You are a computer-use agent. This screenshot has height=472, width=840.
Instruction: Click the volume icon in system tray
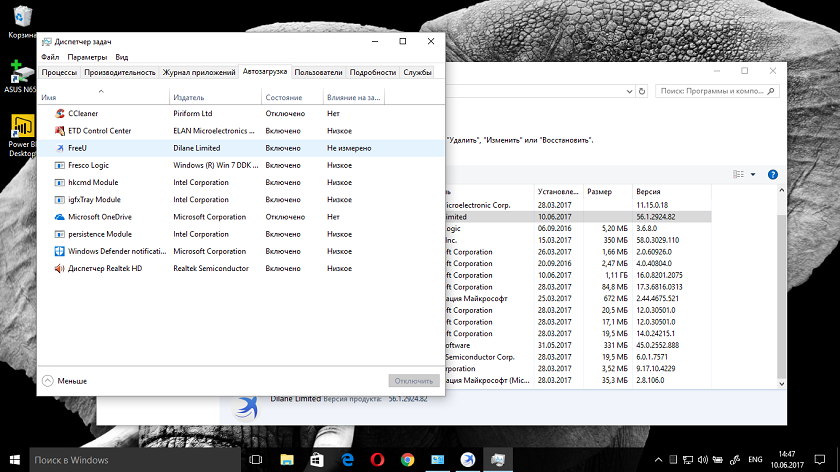click(x=703, y=460)
